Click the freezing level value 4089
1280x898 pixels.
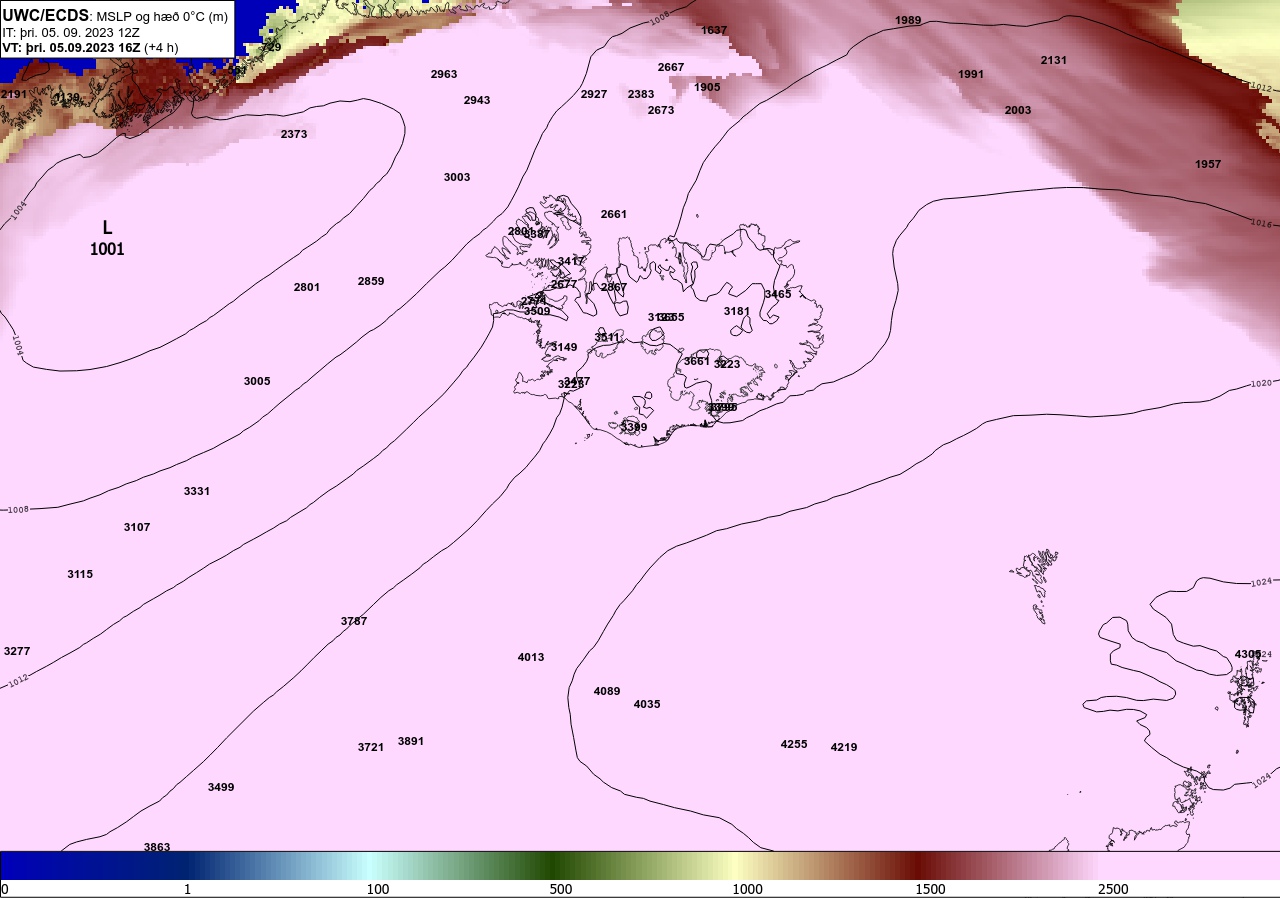pyautogui.click(x=607, y=691)
